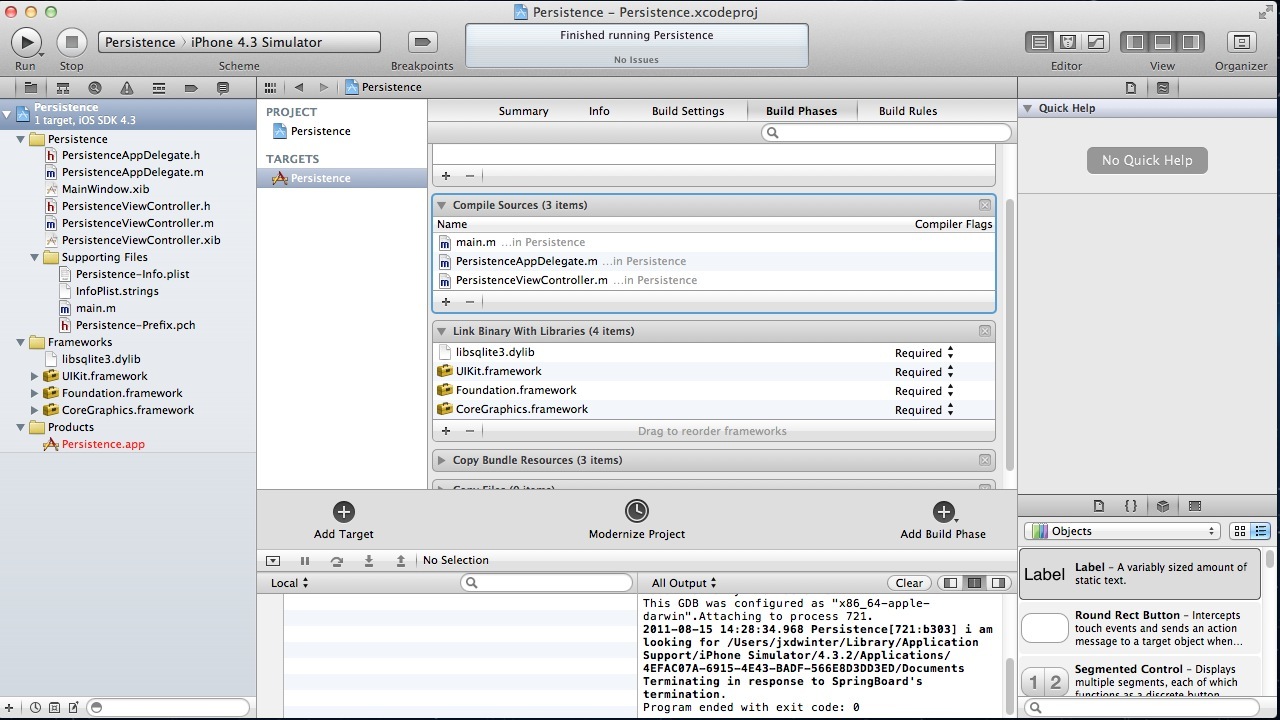Switch to Build Phases tab
Screen dimensions: 1280x720
[x=801, y=111]
